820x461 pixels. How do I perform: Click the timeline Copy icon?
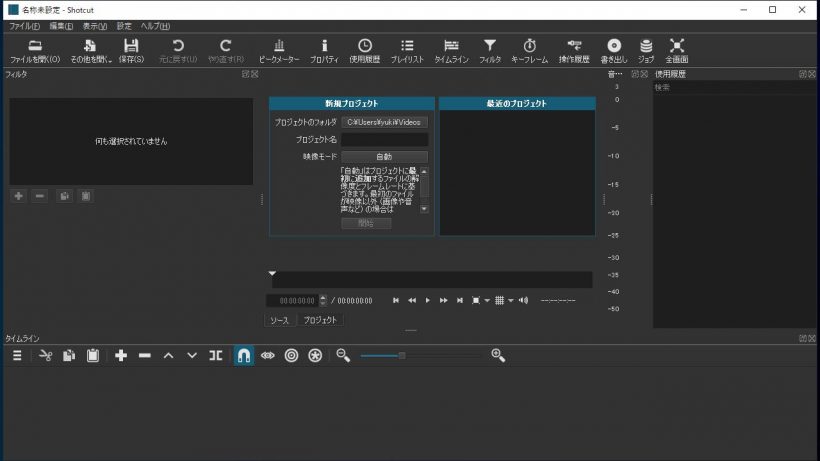(69, 355)
